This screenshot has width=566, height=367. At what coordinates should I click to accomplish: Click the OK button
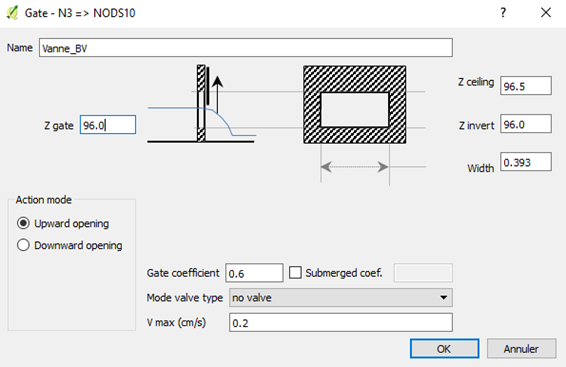[444, 349]
